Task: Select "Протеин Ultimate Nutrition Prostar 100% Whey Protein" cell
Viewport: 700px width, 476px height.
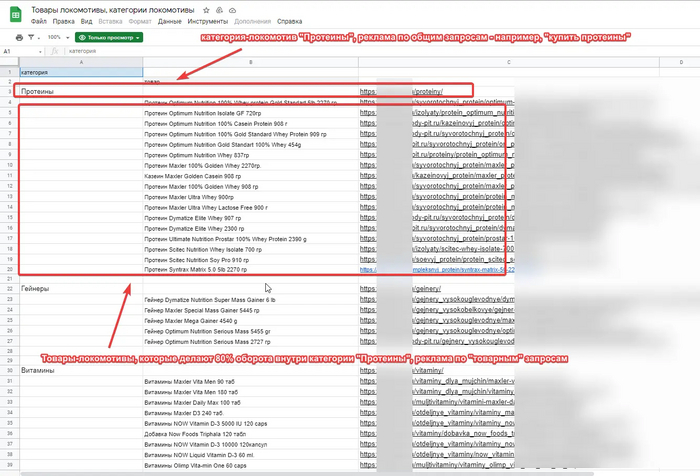Action: (x=250, y=239)
